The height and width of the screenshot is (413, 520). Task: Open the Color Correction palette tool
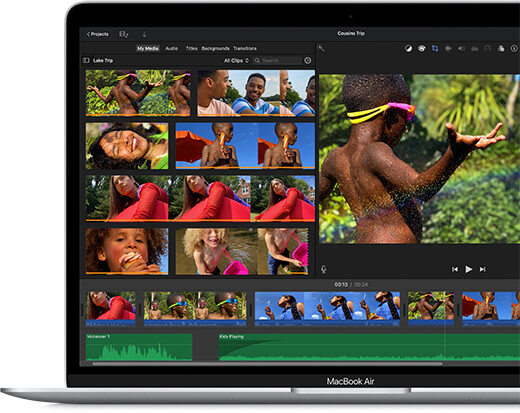point(422,49)
